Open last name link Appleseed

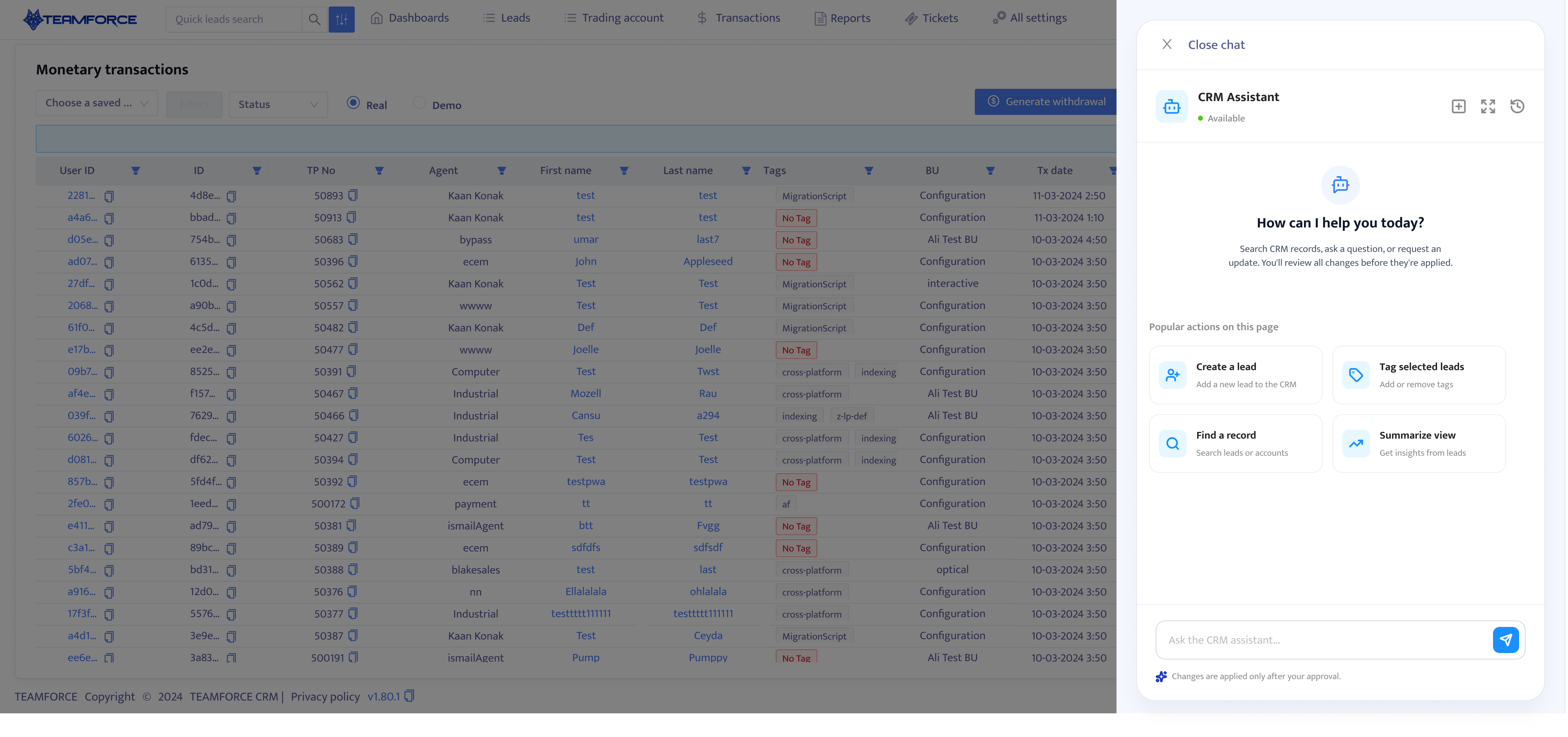point(708,262)
